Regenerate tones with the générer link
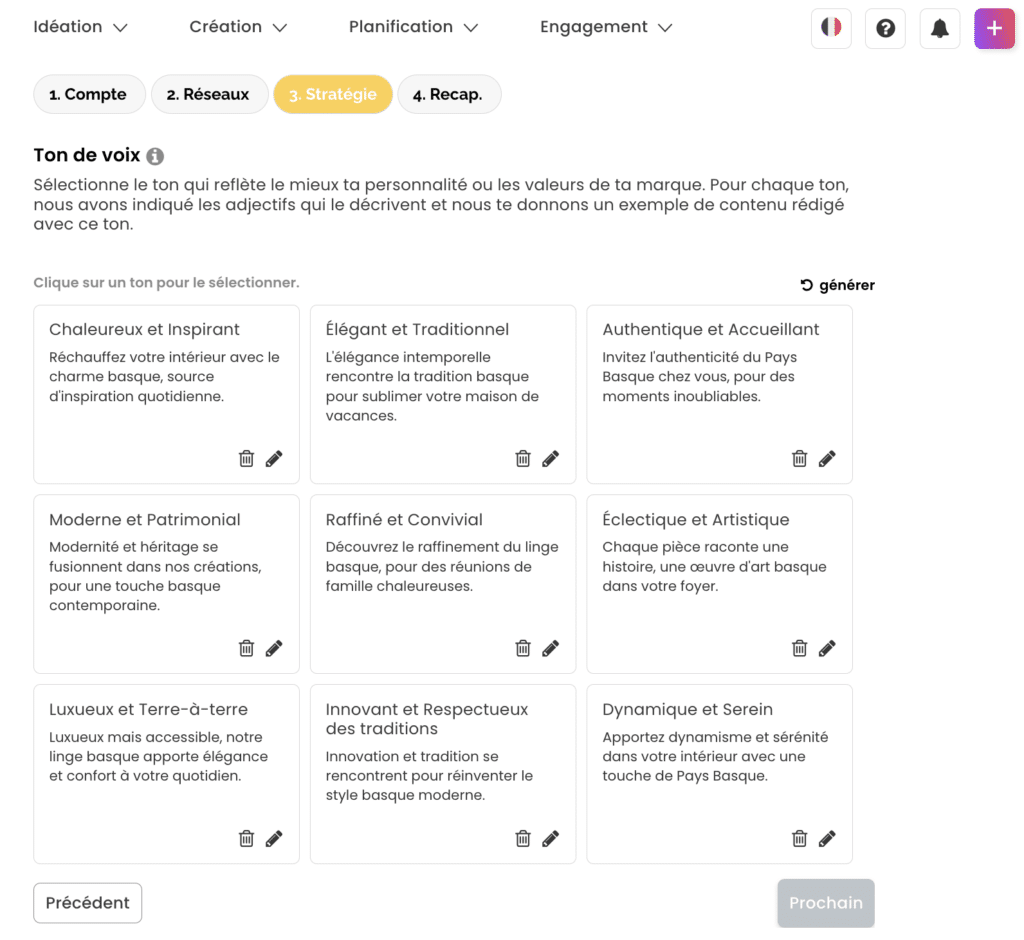The height and width of the screenshot is (940, 1024). [x=837, y=285]
